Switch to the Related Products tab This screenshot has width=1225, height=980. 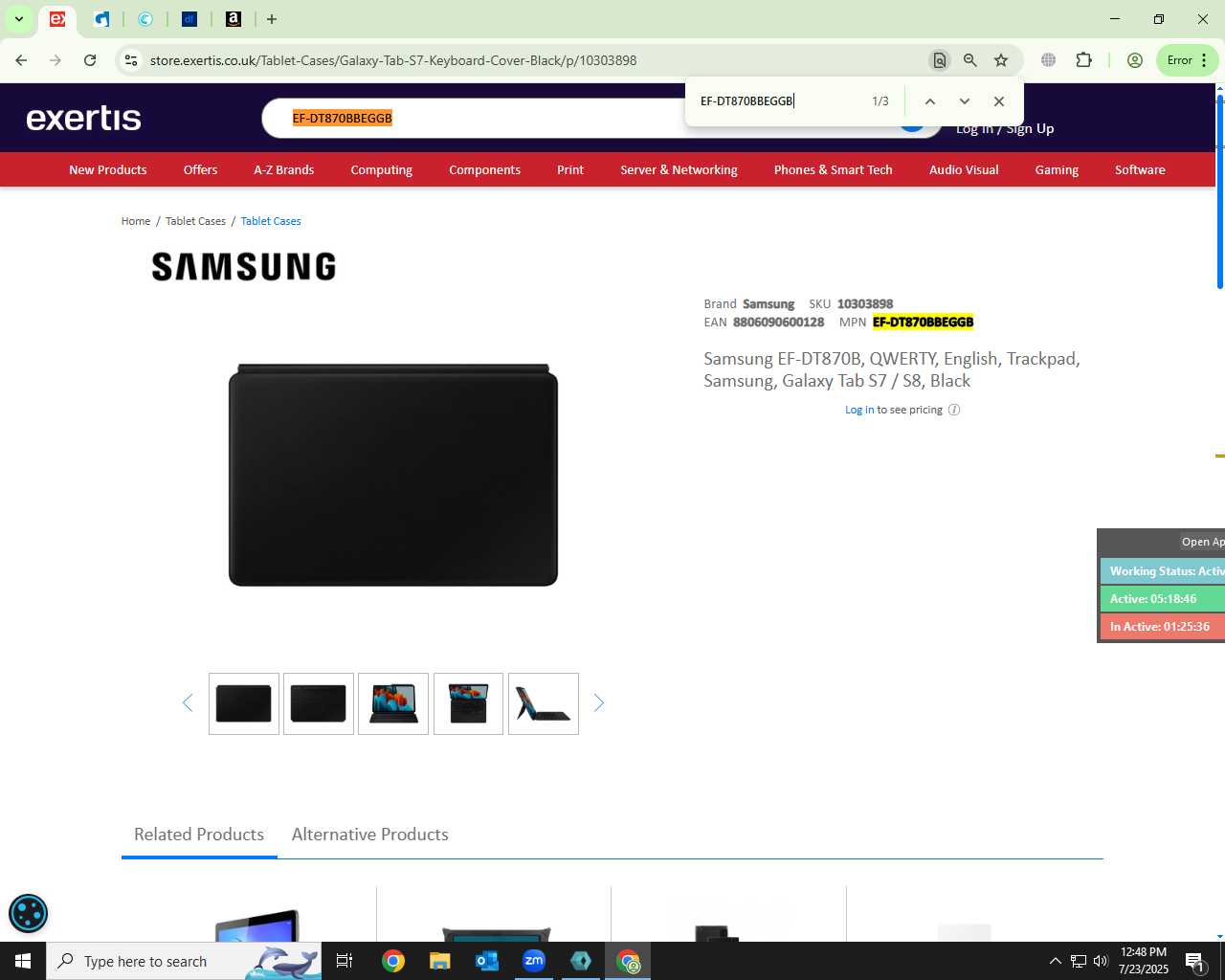(199, 835)
